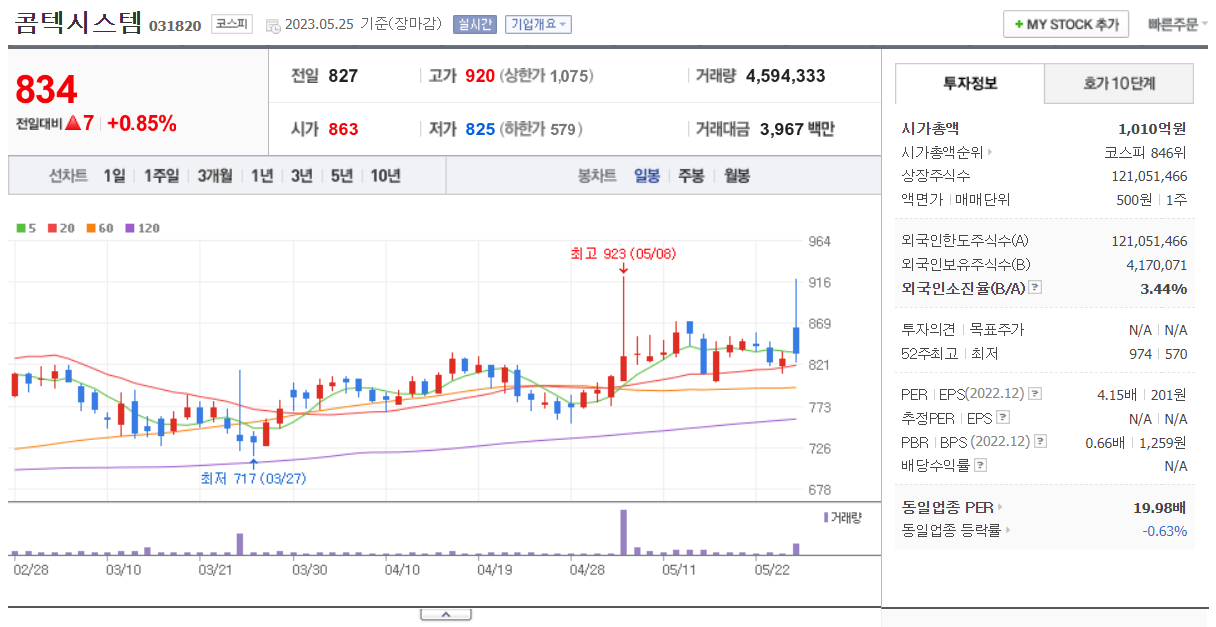Click the 하한가 579 limit text
This screenshot has height=627, width=1216.
pos(541,129)
